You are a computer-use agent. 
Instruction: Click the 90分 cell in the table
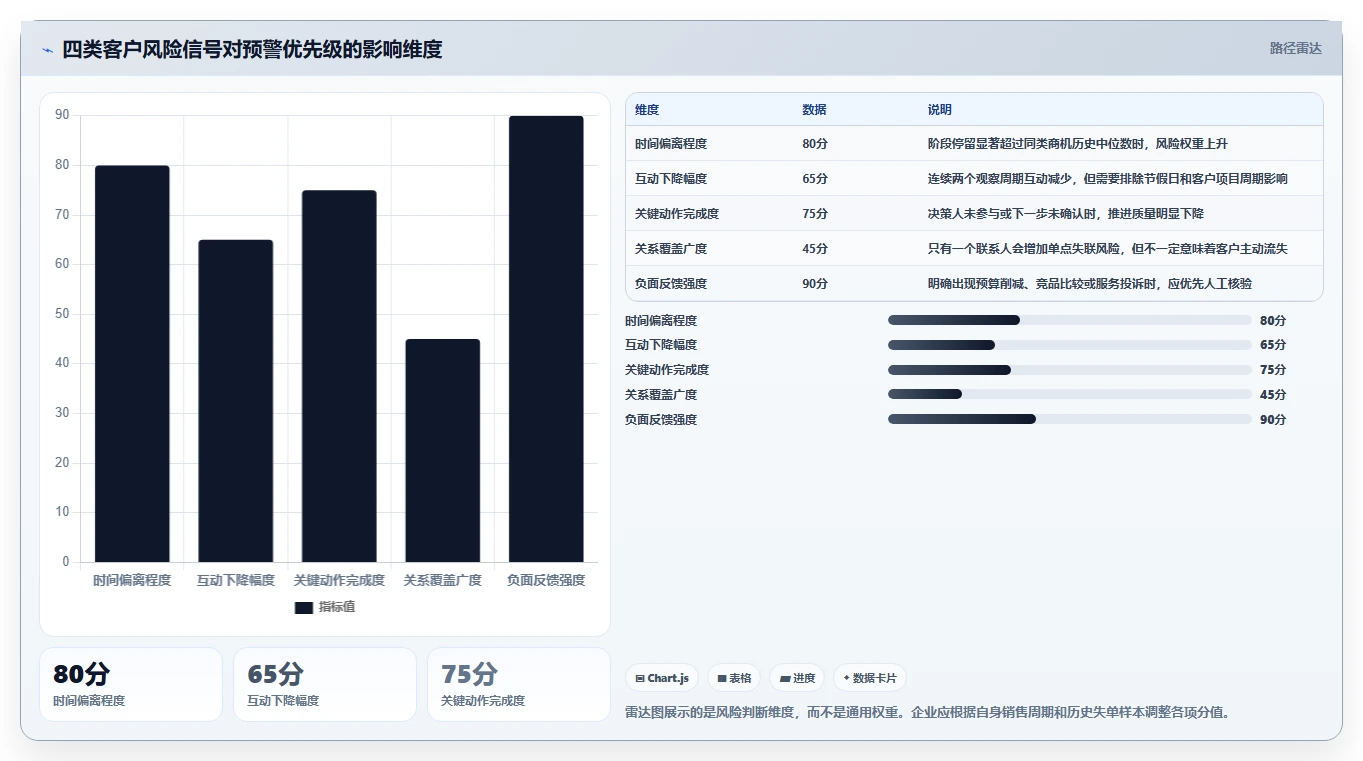815,284
